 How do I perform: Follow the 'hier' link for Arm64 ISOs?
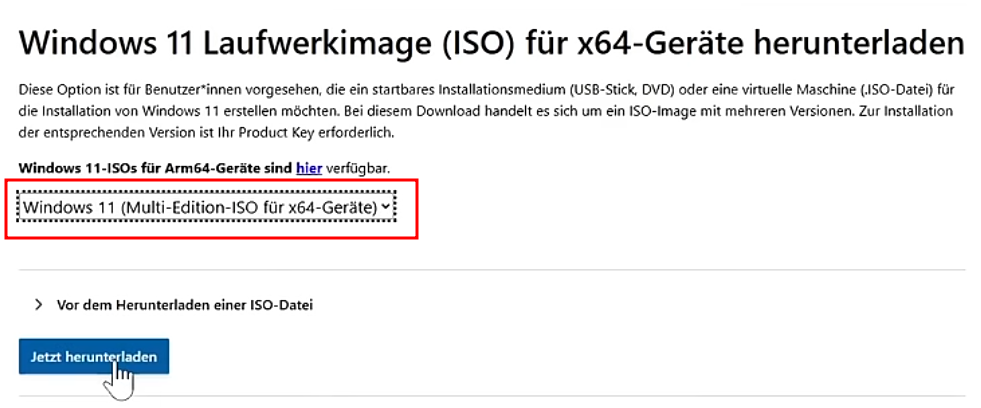pos(308,170)
